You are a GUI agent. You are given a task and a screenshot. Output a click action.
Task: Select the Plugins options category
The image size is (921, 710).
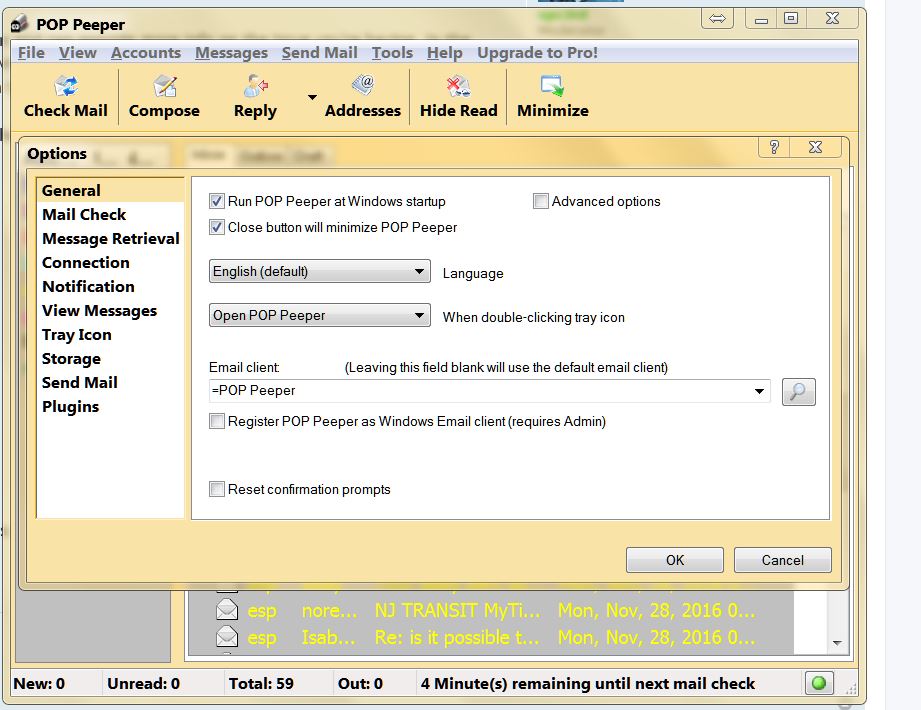pyautogui.click(x=110, y=407)
